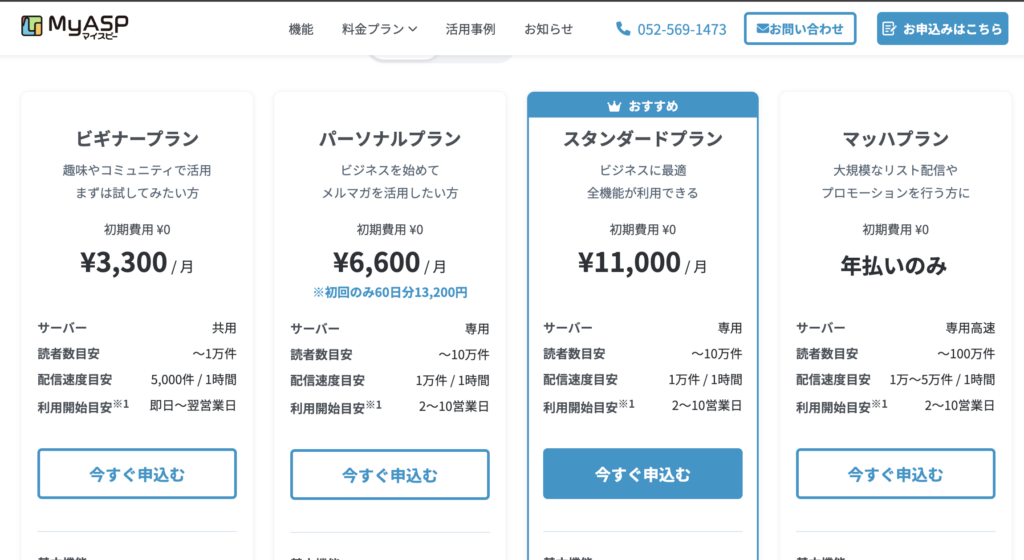Open the 活用事例 menu item
This screenshot has width=1024, height=560.
[x=470, y=29]
